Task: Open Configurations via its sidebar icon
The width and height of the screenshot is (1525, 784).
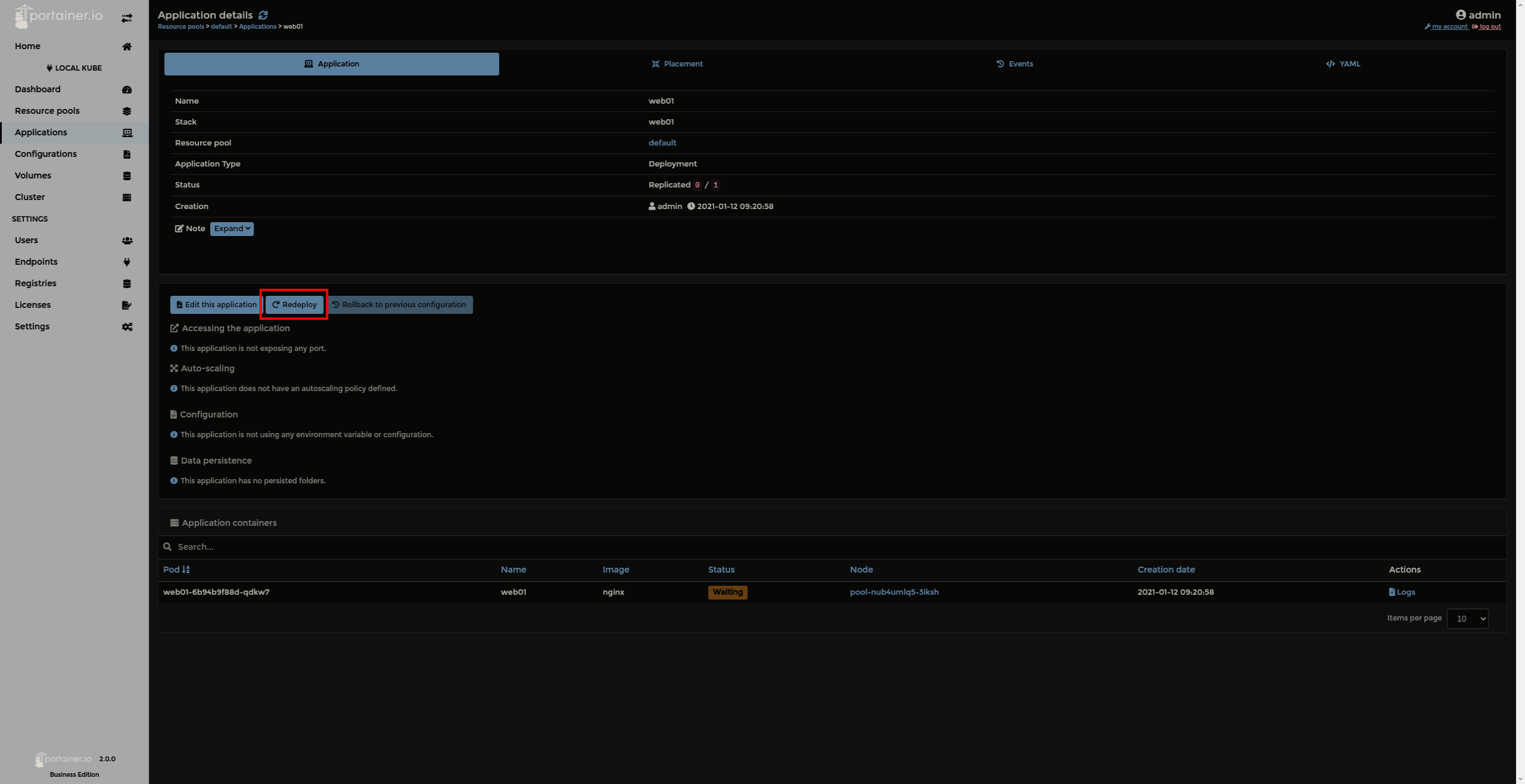Action: [x=127, y=154]
